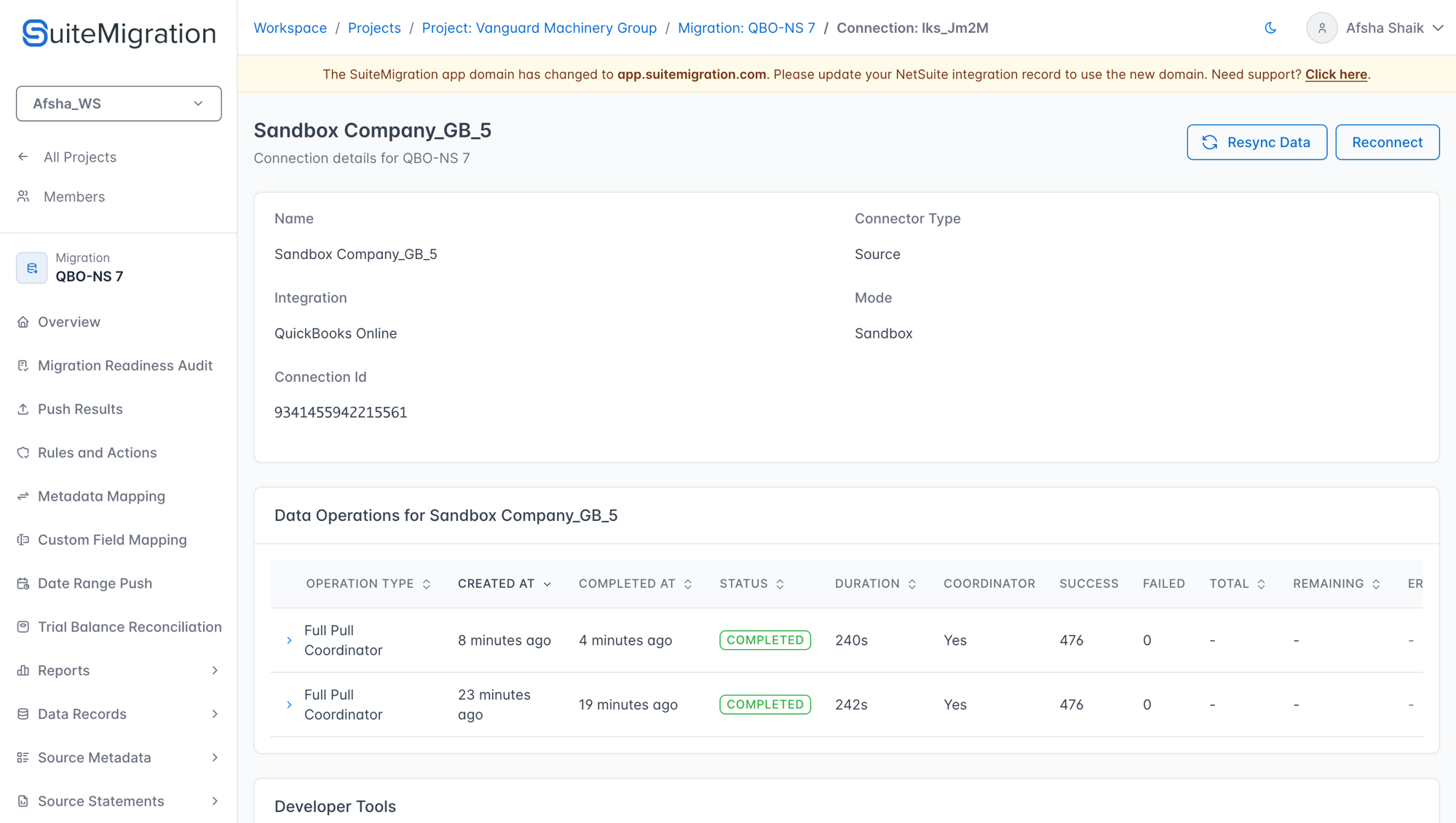Screen dimensions: 1456x823
Task: Sort by Status column header
Action: click(752, 584)
